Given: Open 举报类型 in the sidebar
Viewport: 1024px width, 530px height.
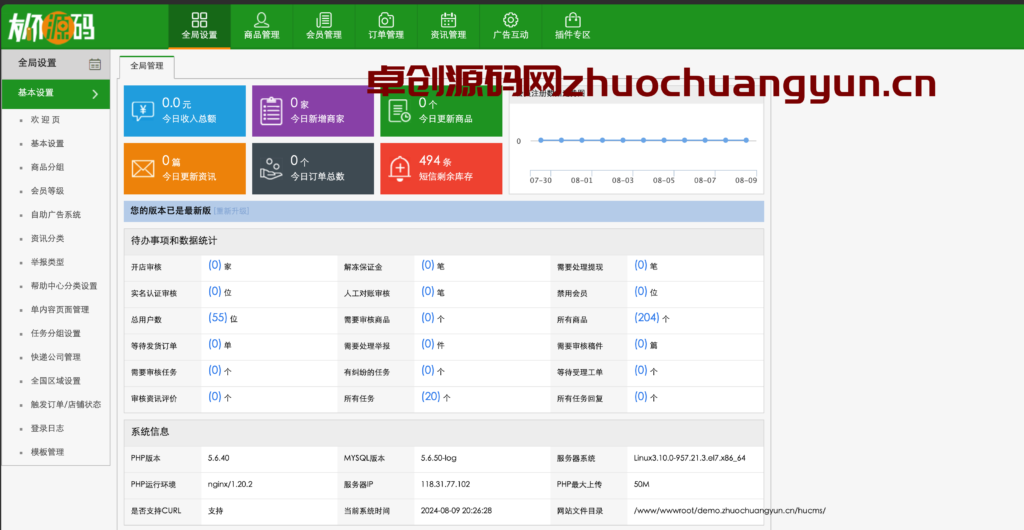Looking at the screenshot, I should coord(47,262).
